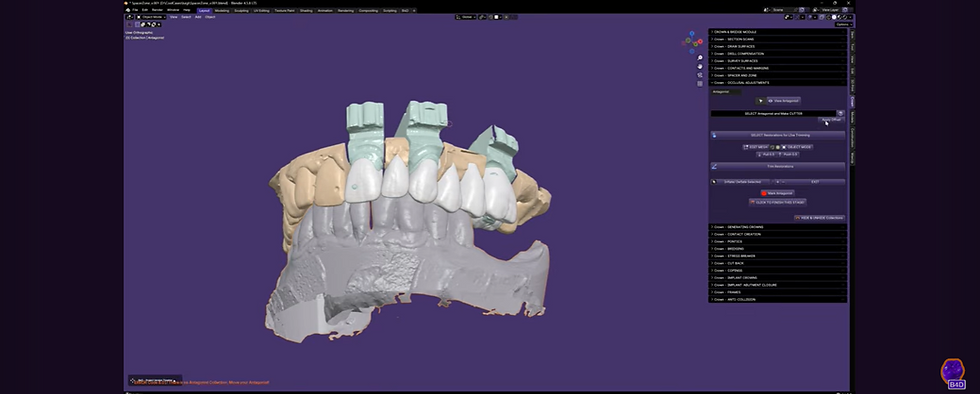Screen dimensions: 980x394
Task: Open the Global transform orientation dropdown
Action: coord(465,17)
